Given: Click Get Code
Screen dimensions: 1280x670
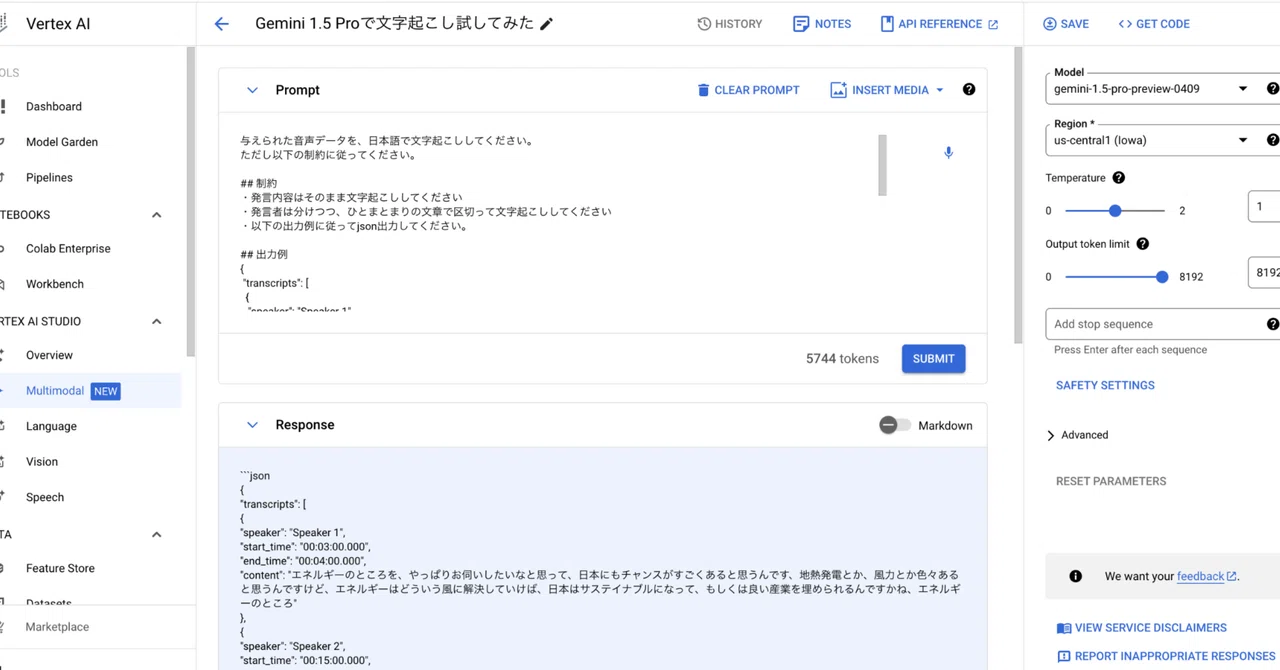Looking at the screenshot, I should [1154, 24].
